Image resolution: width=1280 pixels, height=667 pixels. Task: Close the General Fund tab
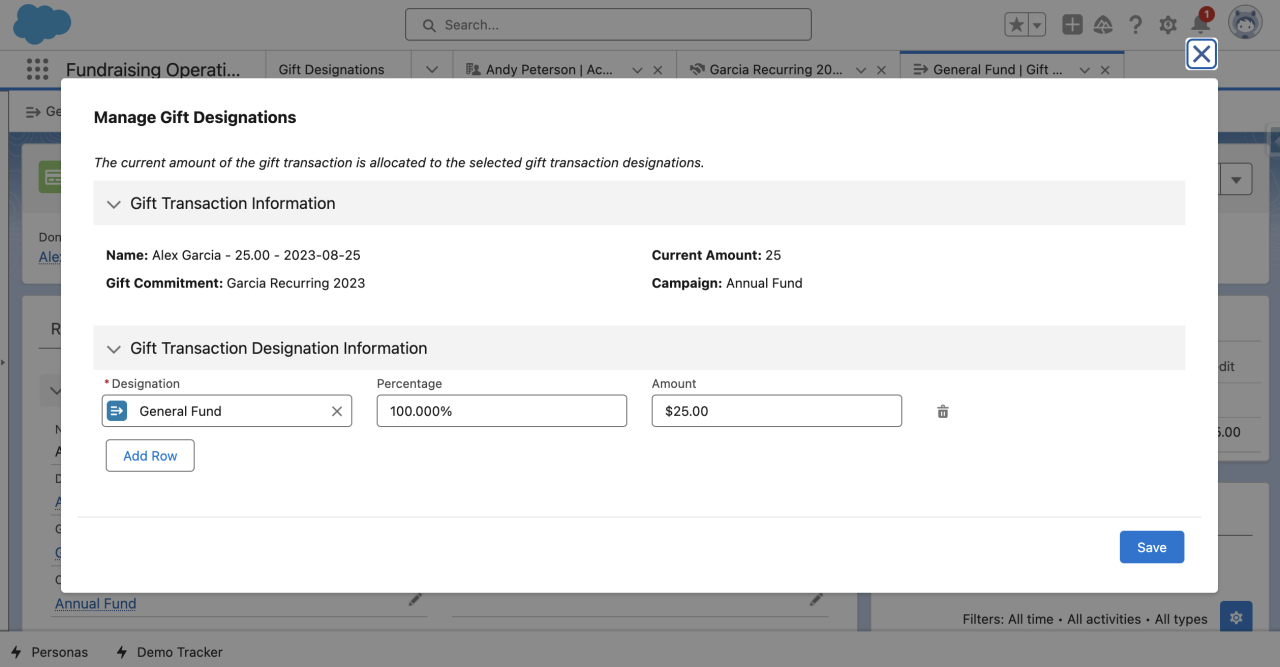point(1105,70)
